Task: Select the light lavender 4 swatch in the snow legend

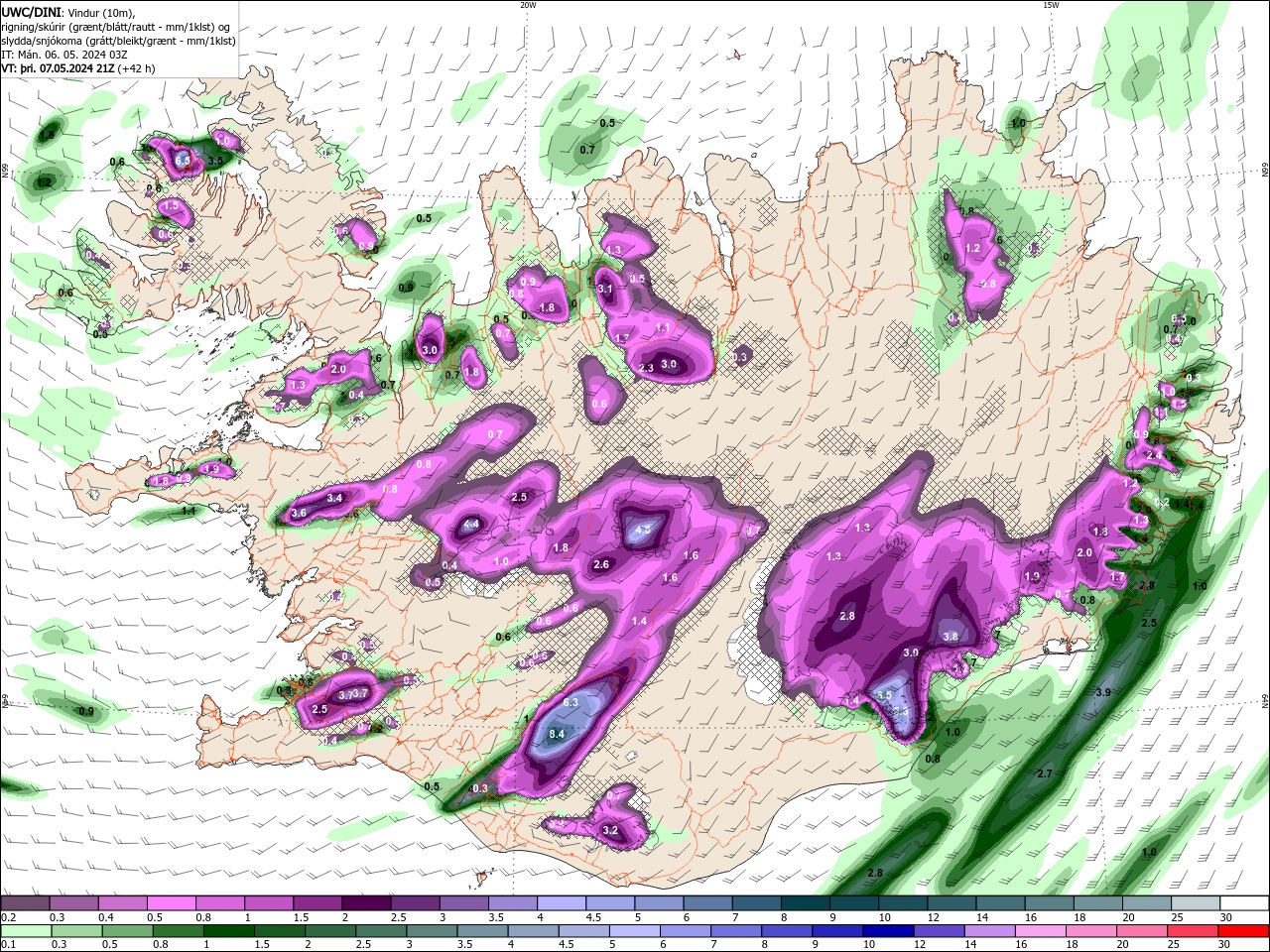Action: (560, 902)
